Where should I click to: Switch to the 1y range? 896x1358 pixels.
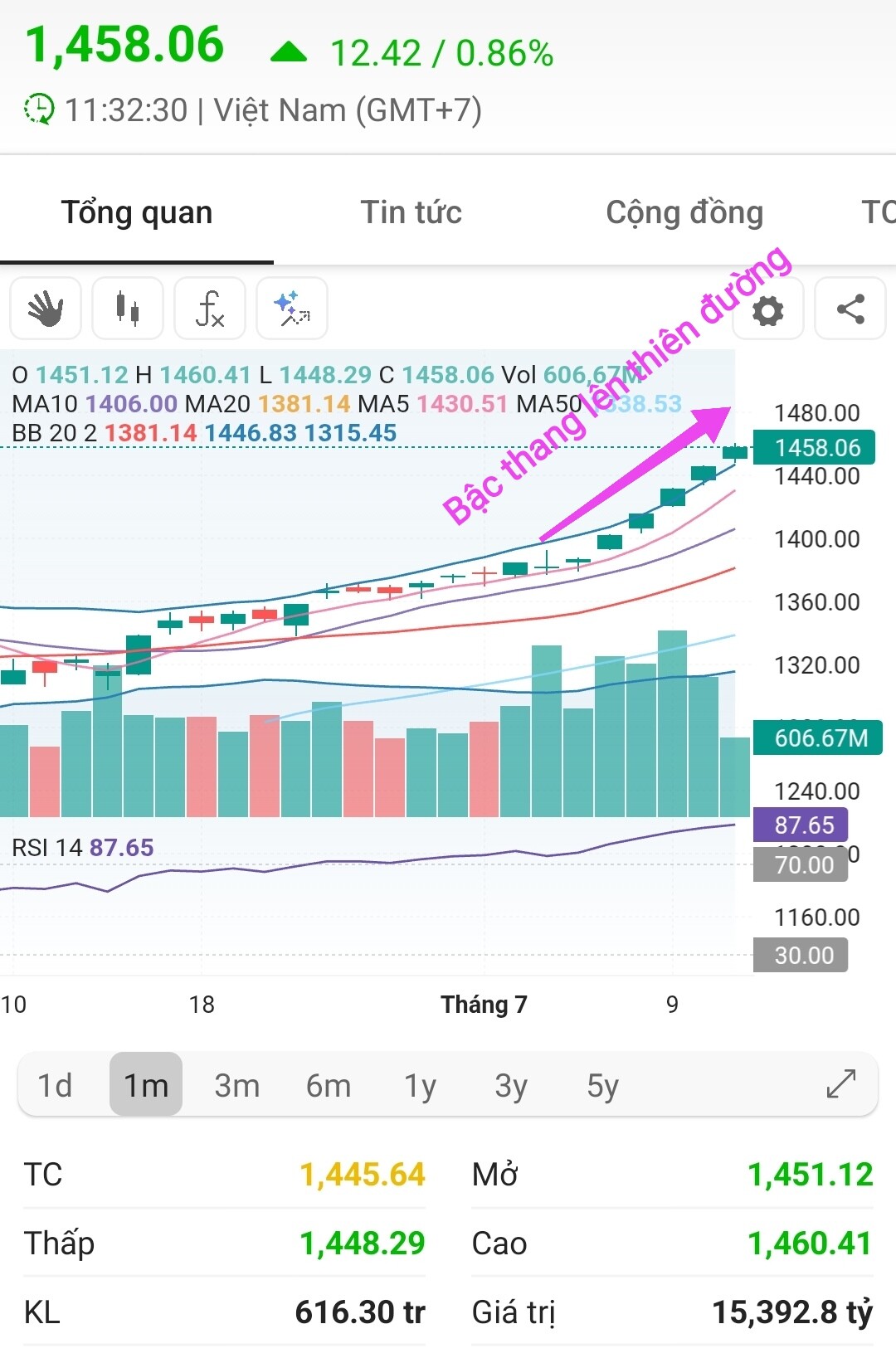click(420, 1085)
